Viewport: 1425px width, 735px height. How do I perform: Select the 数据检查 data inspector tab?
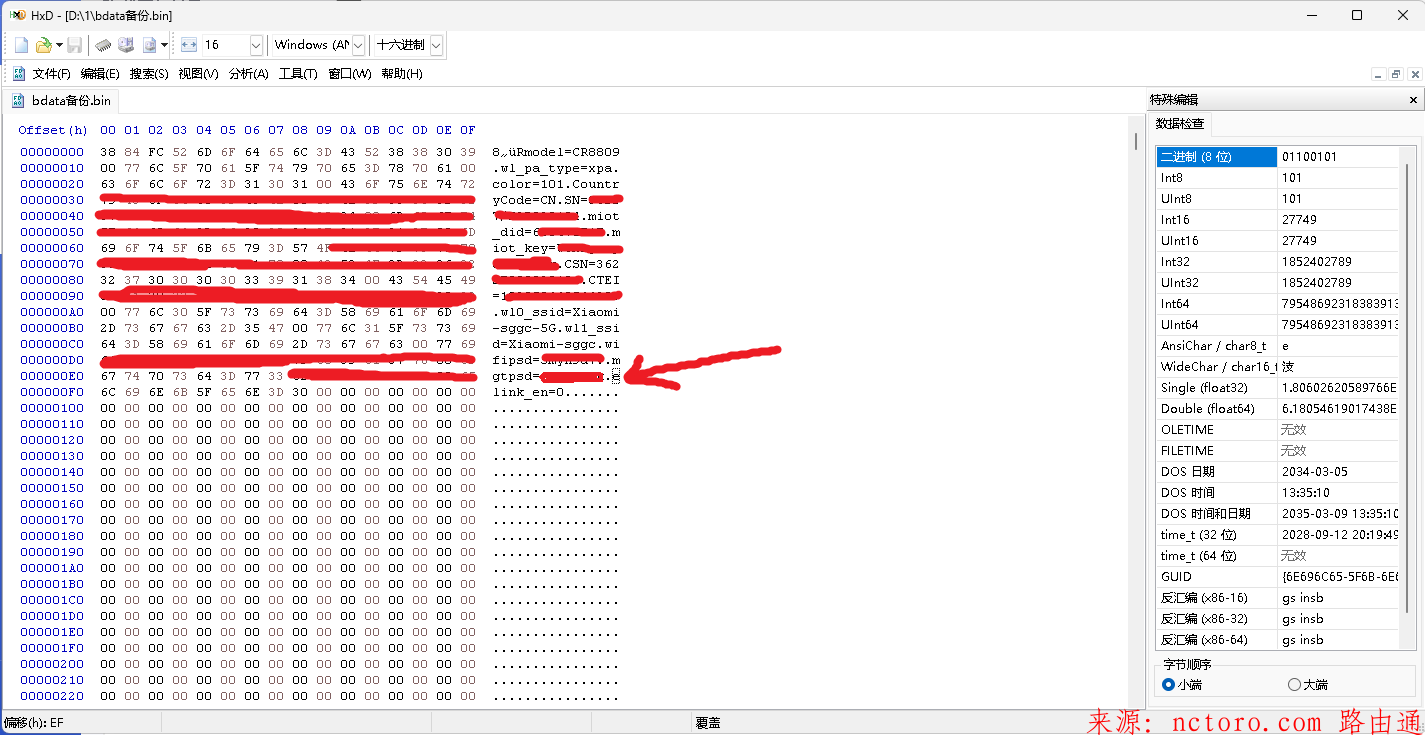pyautogui.click(x=1181, y=124)
